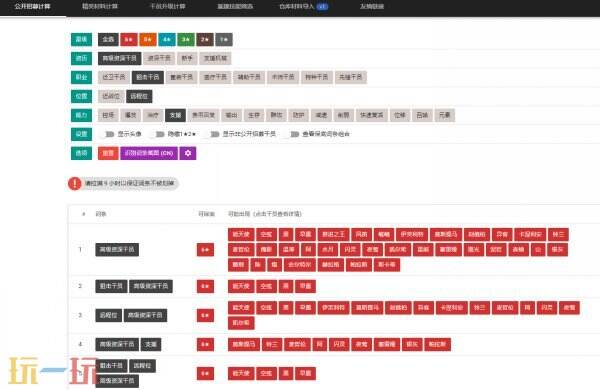The image size is (600, 390).
Task: Select the 资深干员 tag
Action: point(159,58)
